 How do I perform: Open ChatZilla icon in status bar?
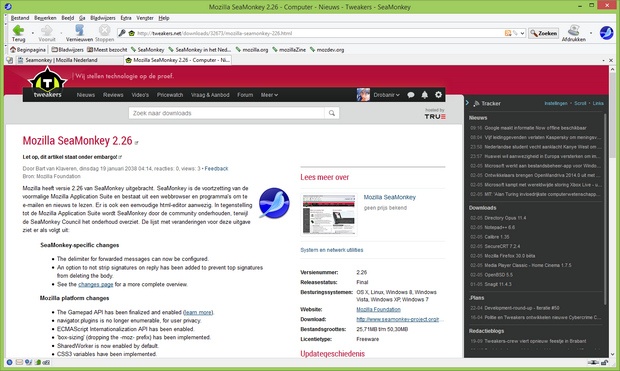(46, 362)
